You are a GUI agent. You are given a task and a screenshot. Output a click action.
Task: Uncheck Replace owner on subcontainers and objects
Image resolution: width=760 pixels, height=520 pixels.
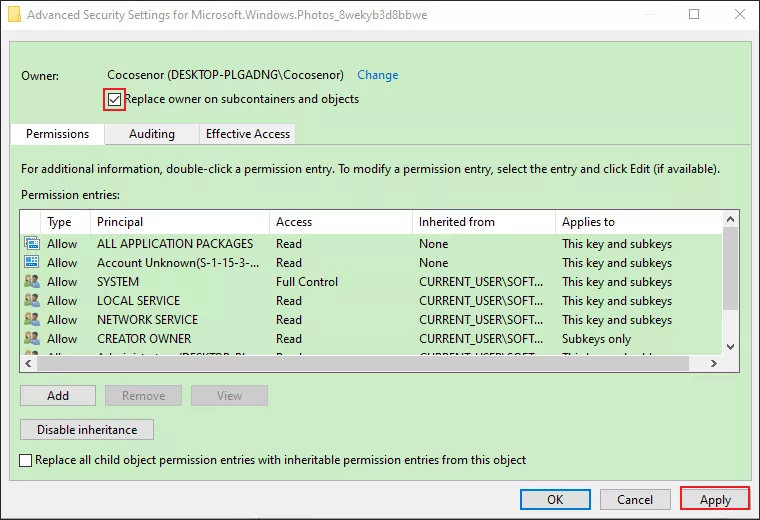pos(114,99)
